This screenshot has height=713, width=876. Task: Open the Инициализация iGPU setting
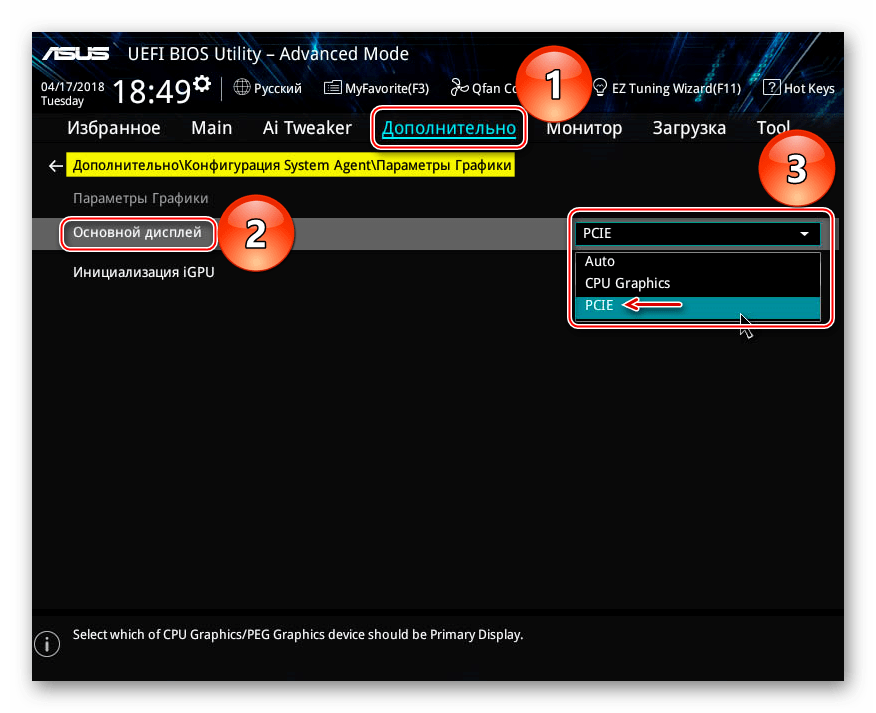pos(143,272)
